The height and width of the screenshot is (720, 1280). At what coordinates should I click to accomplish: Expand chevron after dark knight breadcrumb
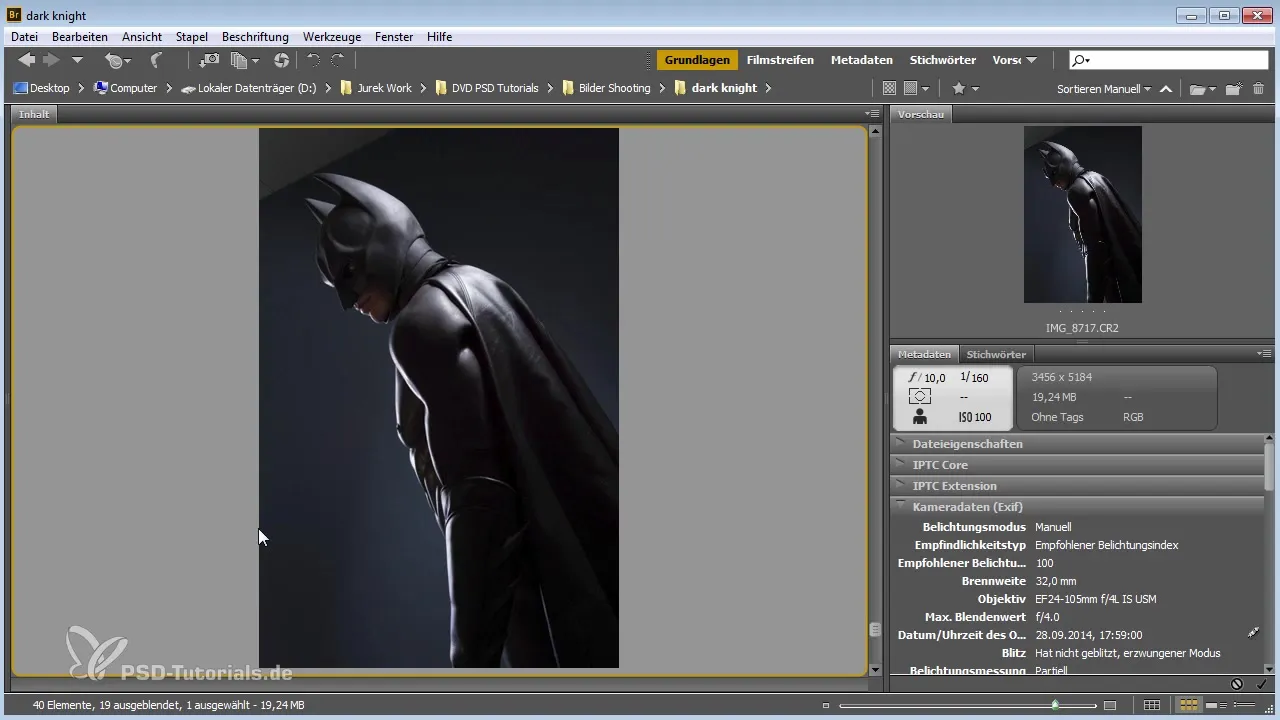[x=768, y=88]
